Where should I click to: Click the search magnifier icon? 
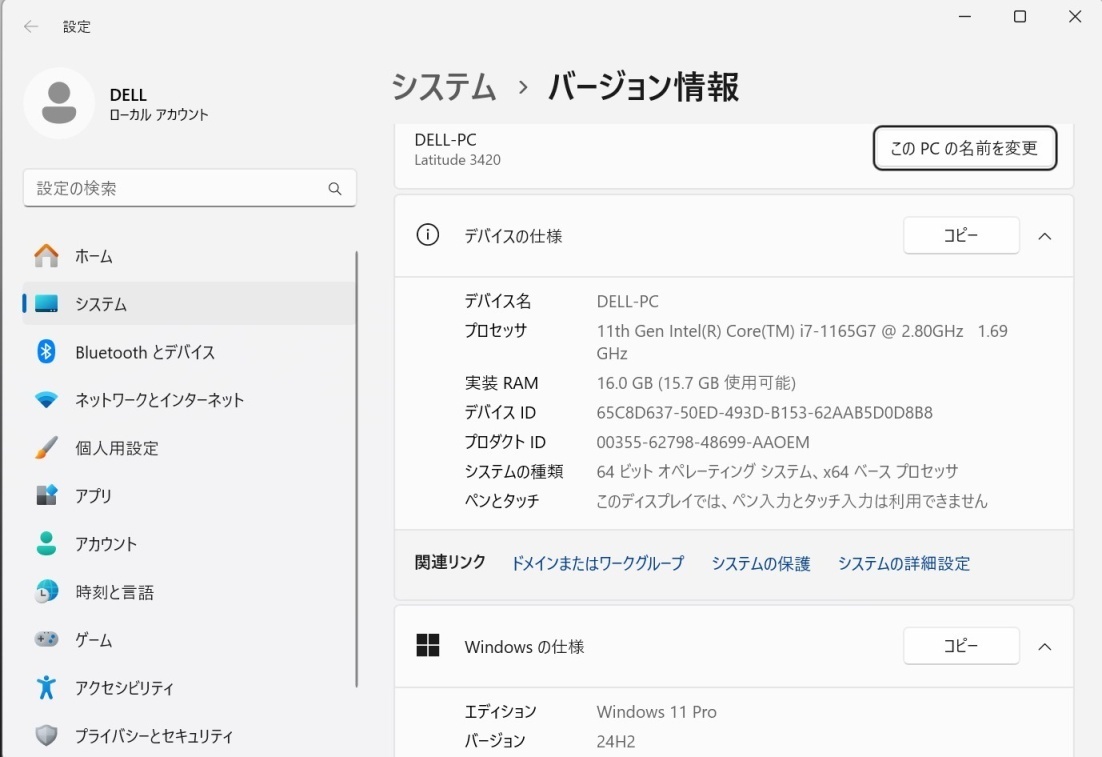(334, 188)
